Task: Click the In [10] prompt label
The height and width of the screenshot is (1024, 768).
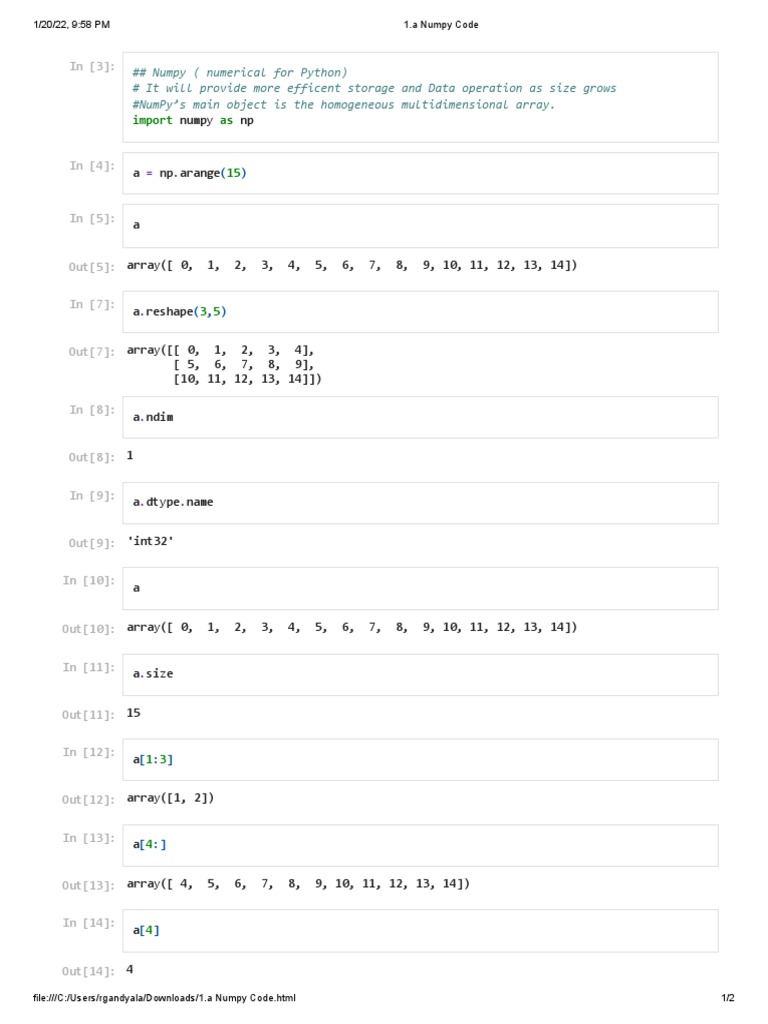Action: click(89, 581)
